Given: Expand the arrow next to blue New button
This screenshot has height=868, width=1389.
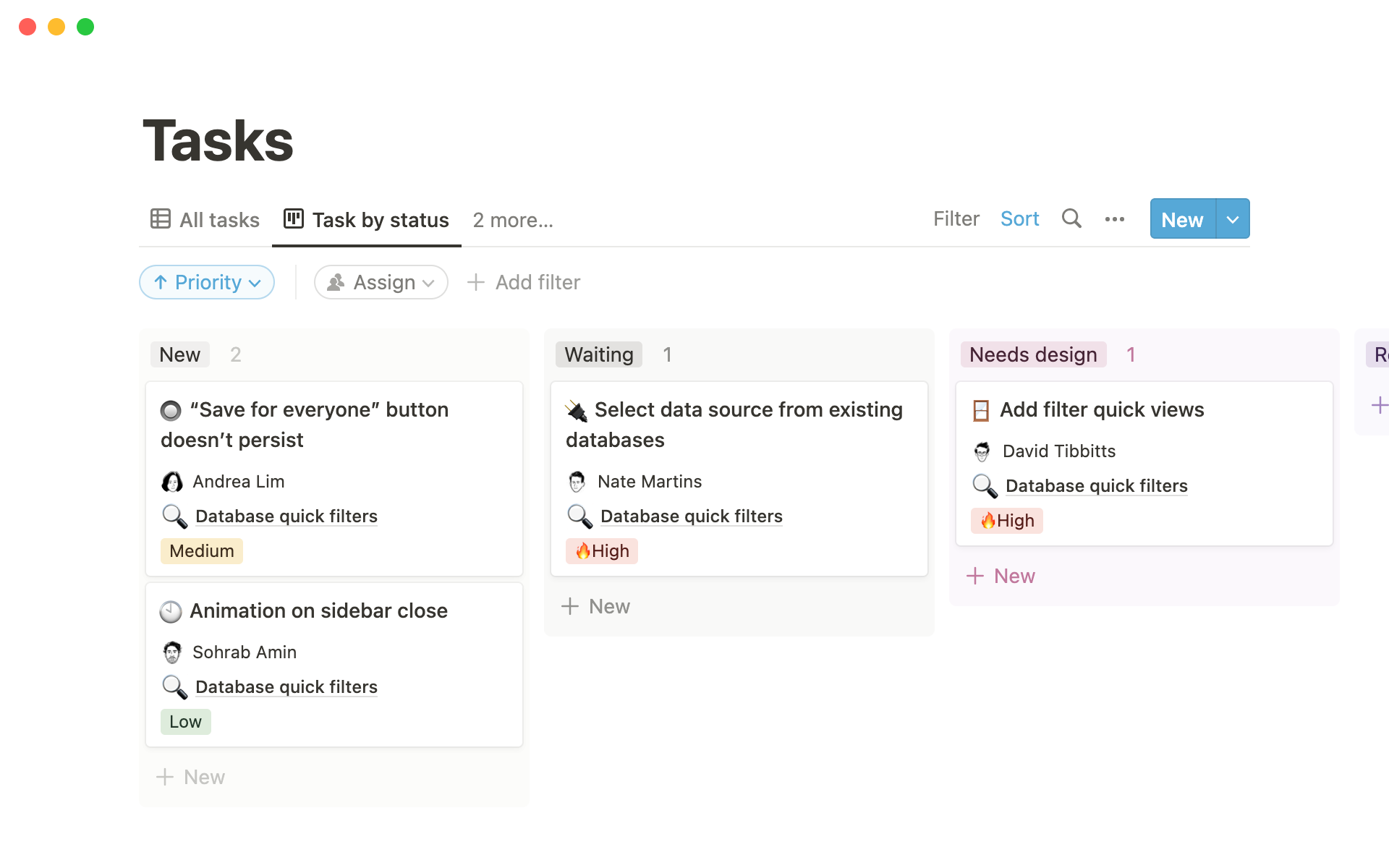Looking at the screenshot, I should (x=1233, y=219).
